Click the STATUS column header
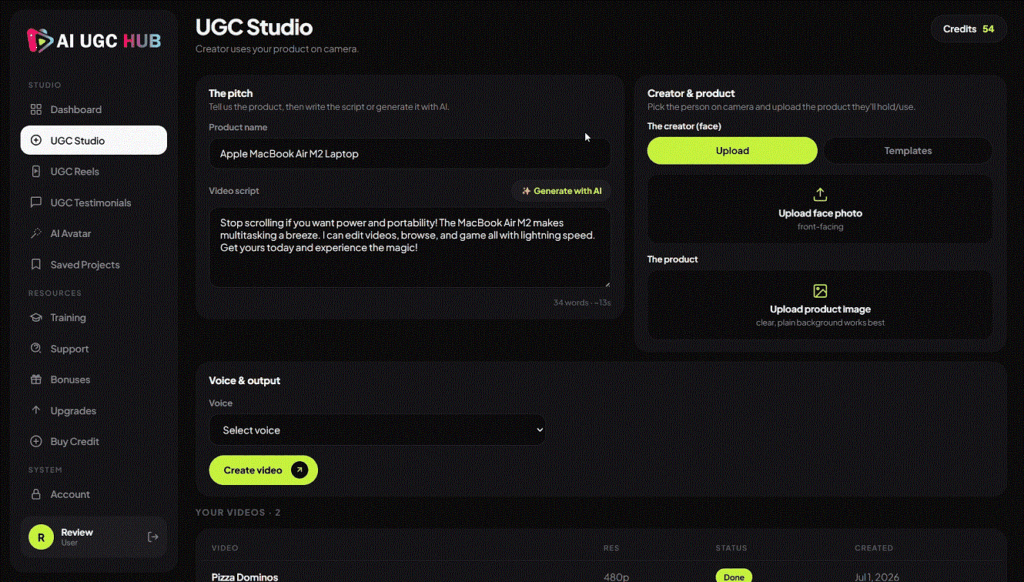This screenshot has height=582, width=1024. pos(731,548)
